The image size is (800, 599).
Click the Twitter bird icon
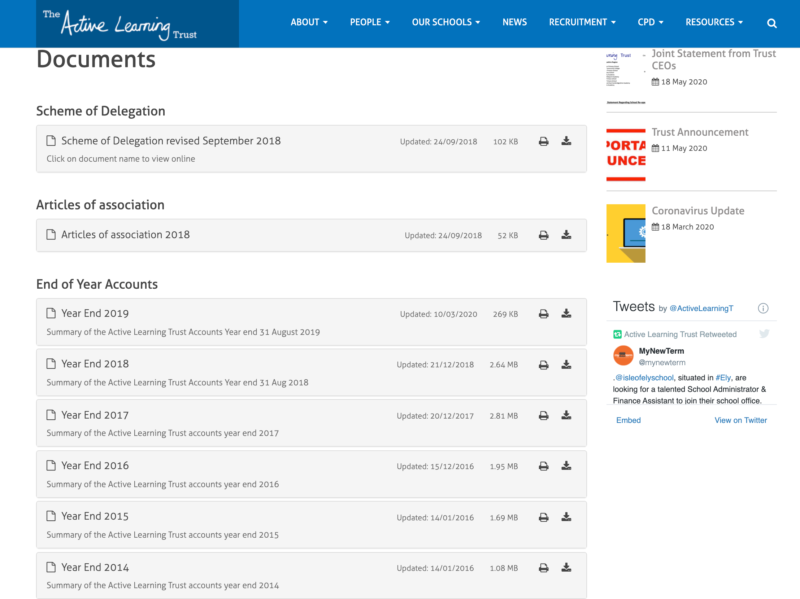click(x=764, y=334)
